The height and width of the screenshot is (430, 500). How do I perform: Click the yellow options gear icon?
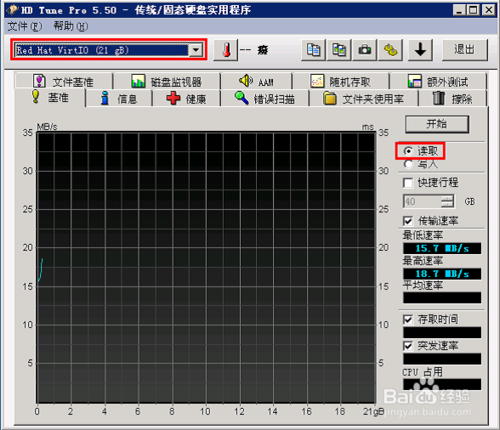390,50
